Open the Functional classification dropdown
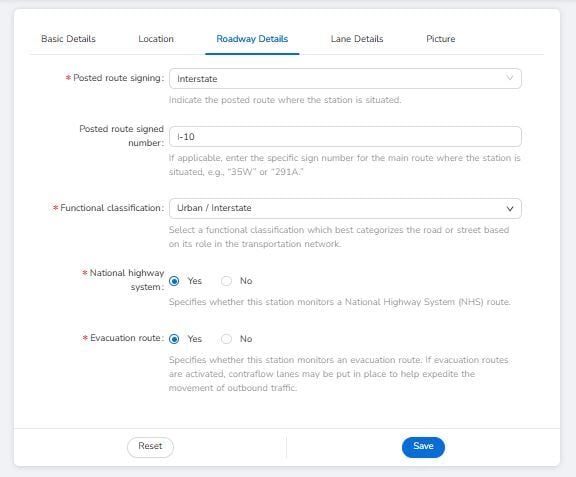Screen dimensions: 576x477 point(345,208)
